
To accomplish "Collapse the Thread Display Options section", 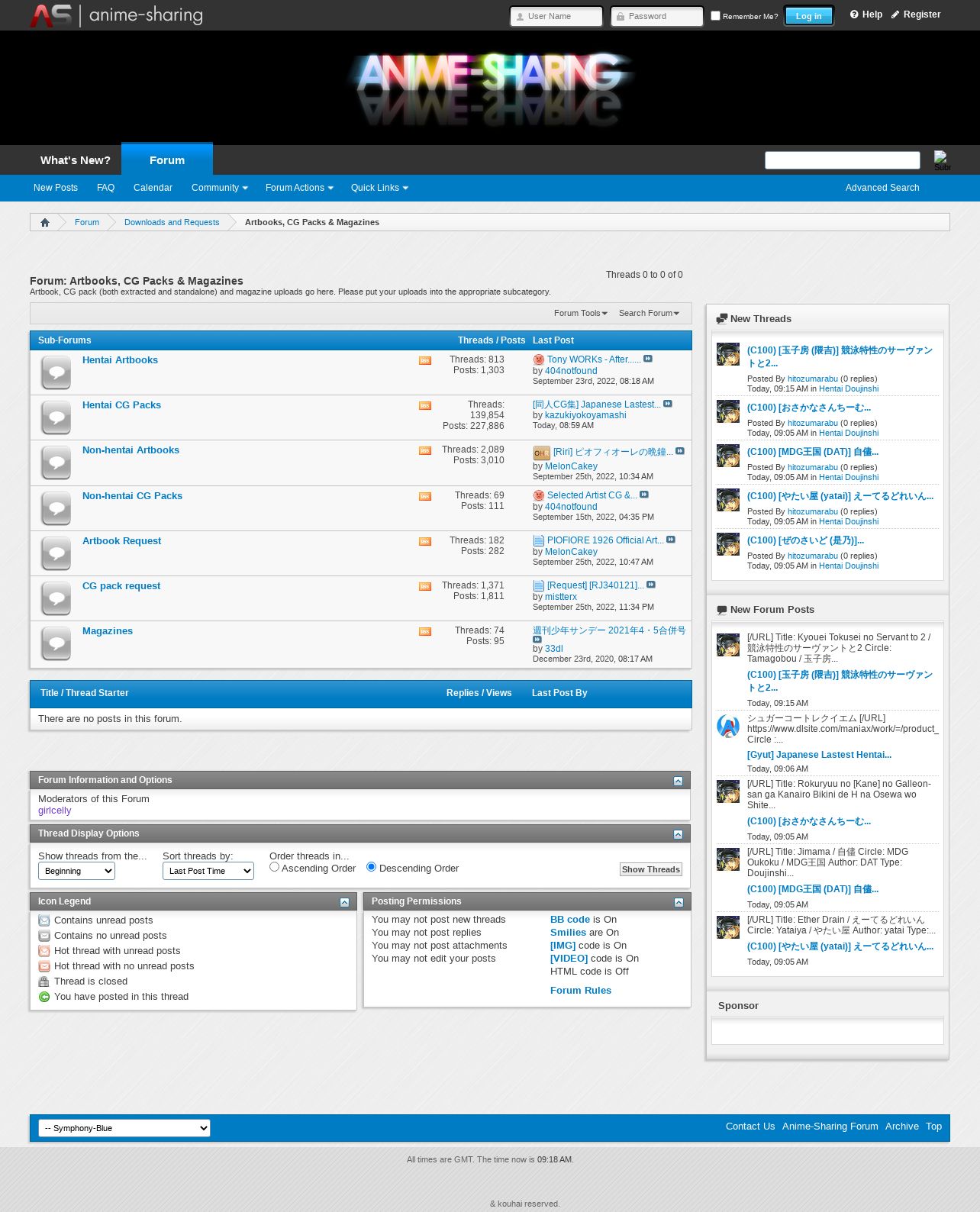I will pyautogui.click(x=678, y=834).
